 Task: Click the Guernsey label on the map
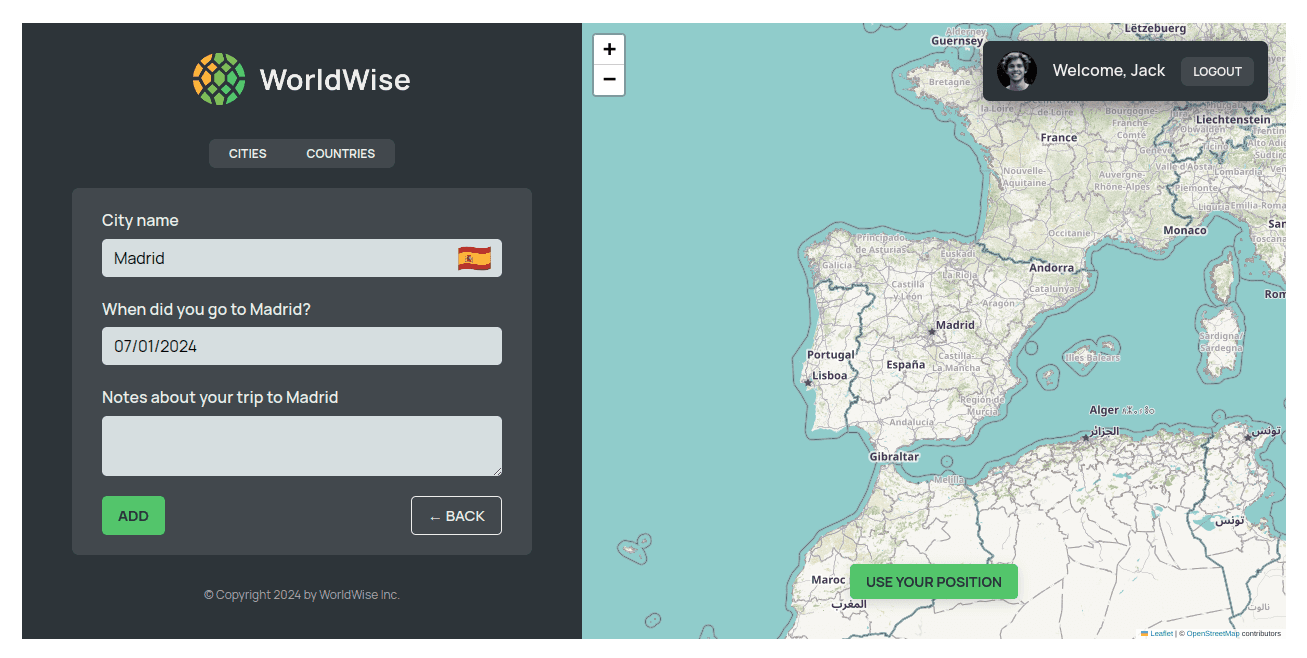click(x=956, y=41)
